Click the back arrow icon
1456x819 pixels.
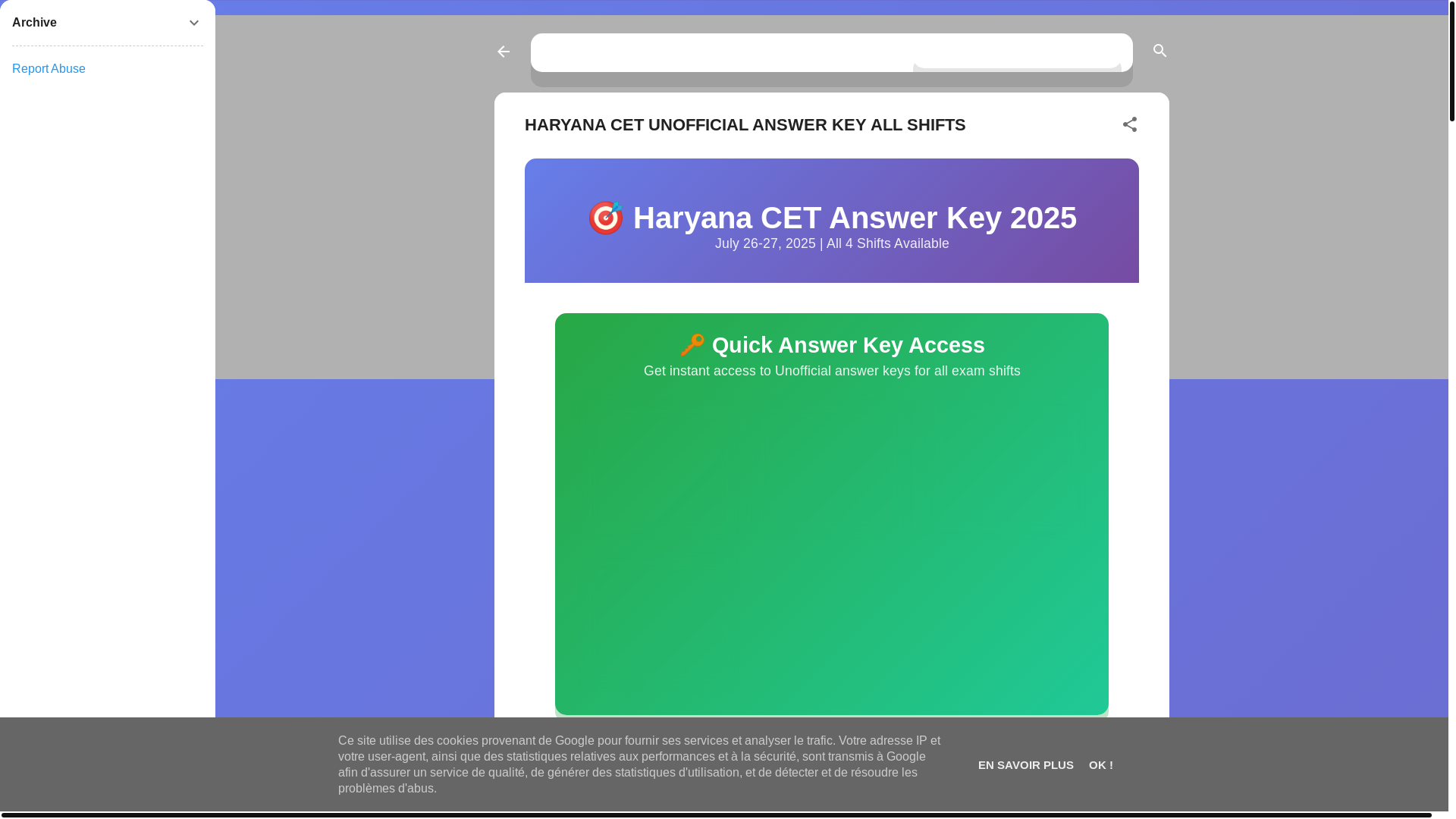504,52
